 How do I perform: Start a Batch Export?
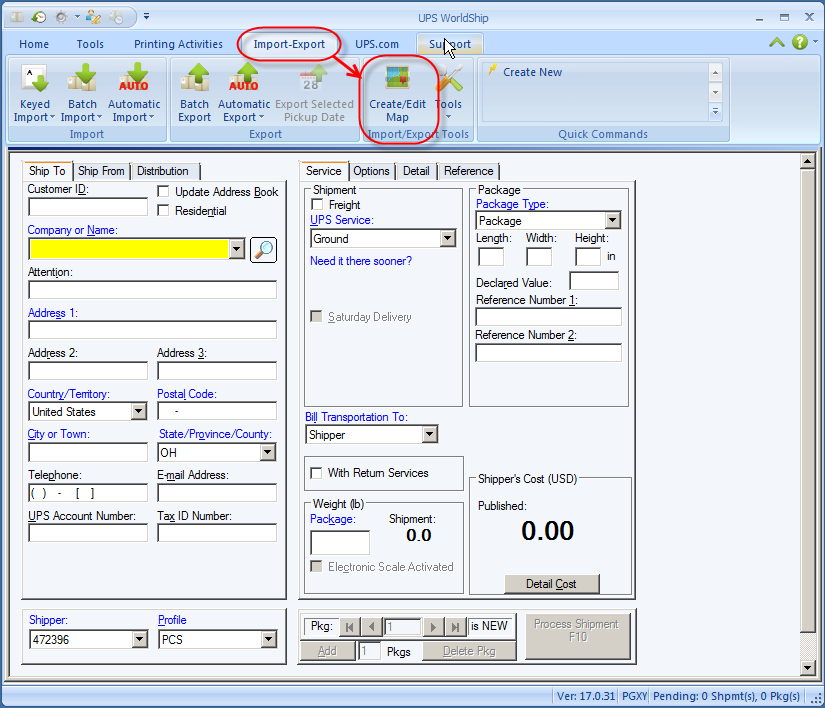click(x=194, y=94)
